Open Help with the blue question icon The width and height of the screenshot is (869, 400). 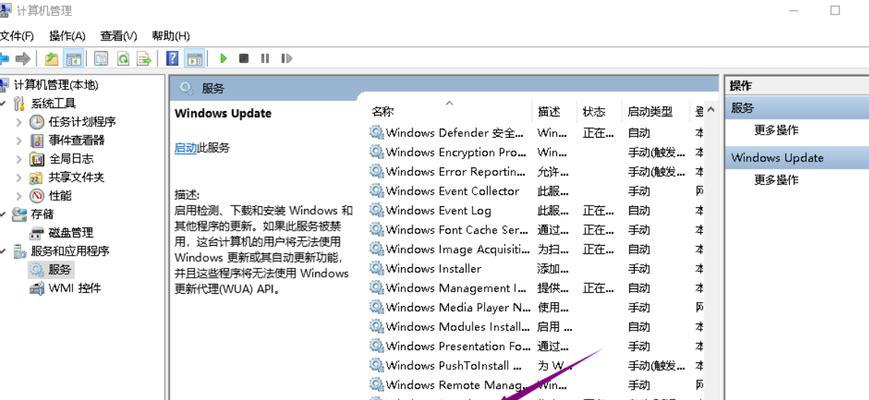pos(172,58)
